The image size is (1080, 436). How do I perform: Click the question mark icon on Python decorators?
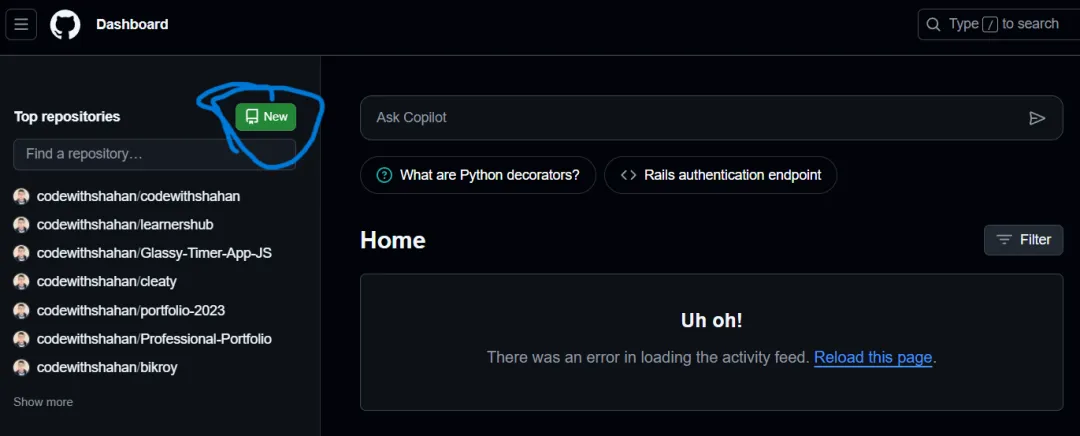click(x=384, y=175)
